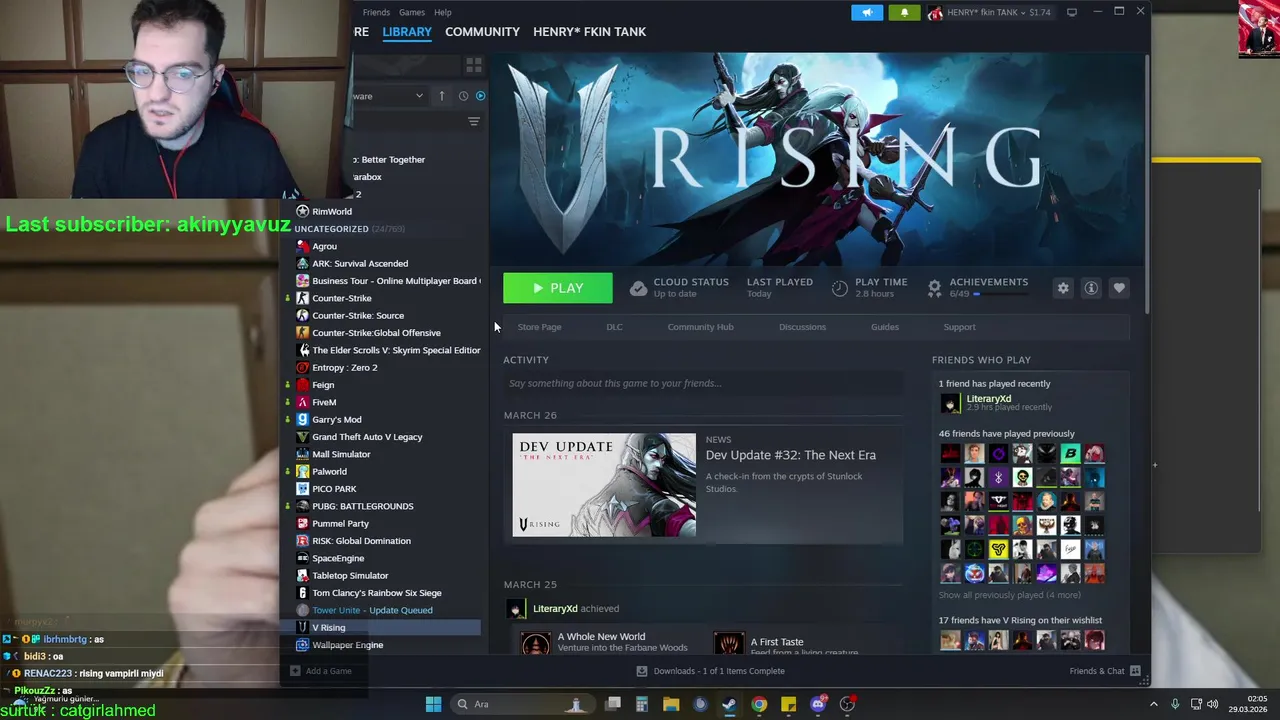Toggle ready-to-play filter icon
Viewport: 1280px width, 720px height.
click(x=480, y=96)
